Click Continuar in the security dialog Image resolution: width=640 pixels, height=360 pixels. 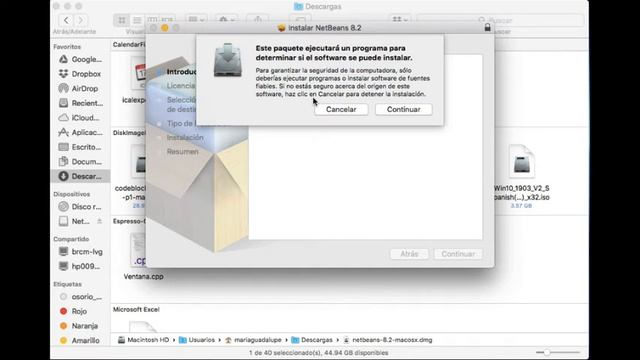click(x=404, y=109)
